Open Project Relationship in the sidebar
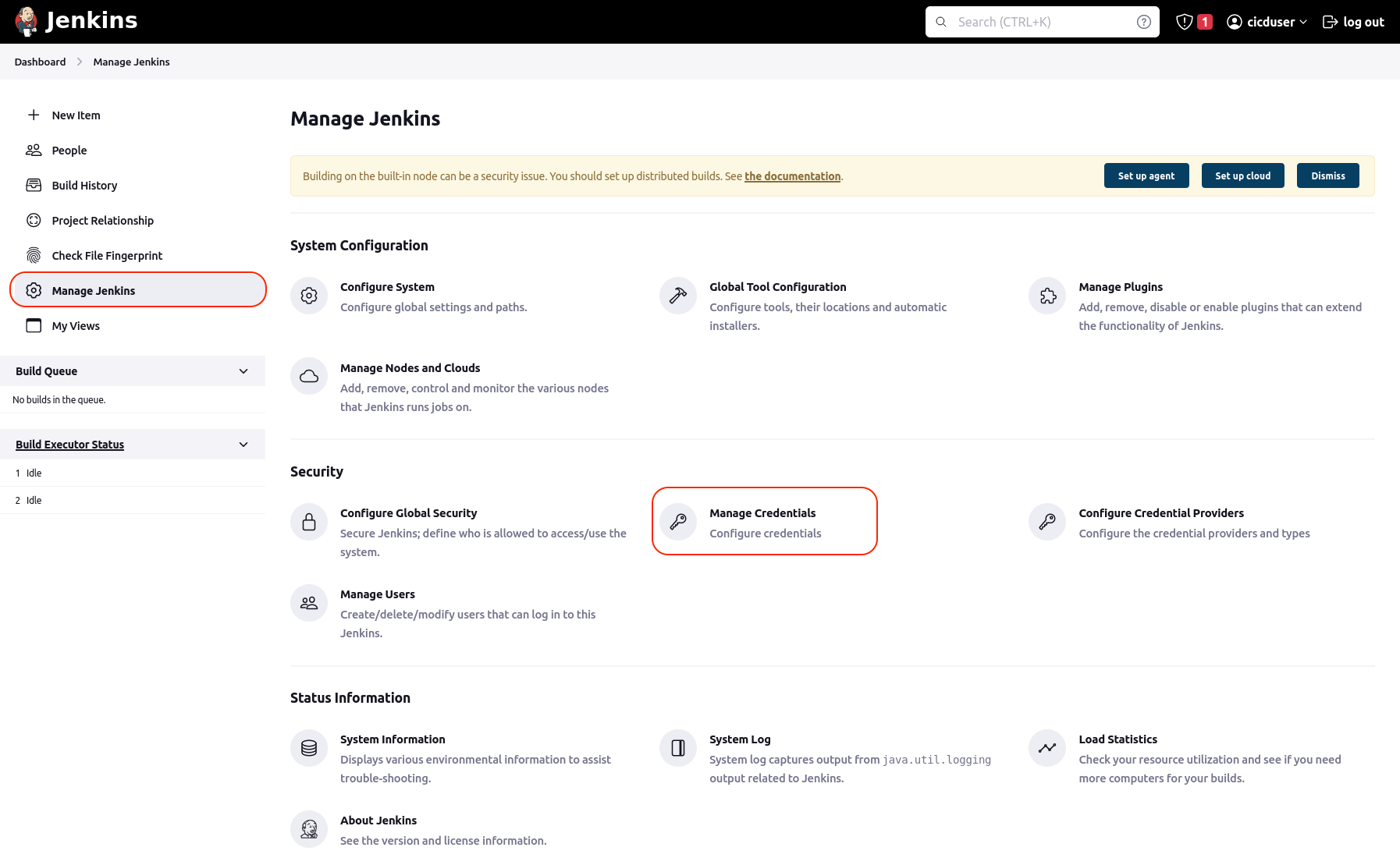 (103, 221)
